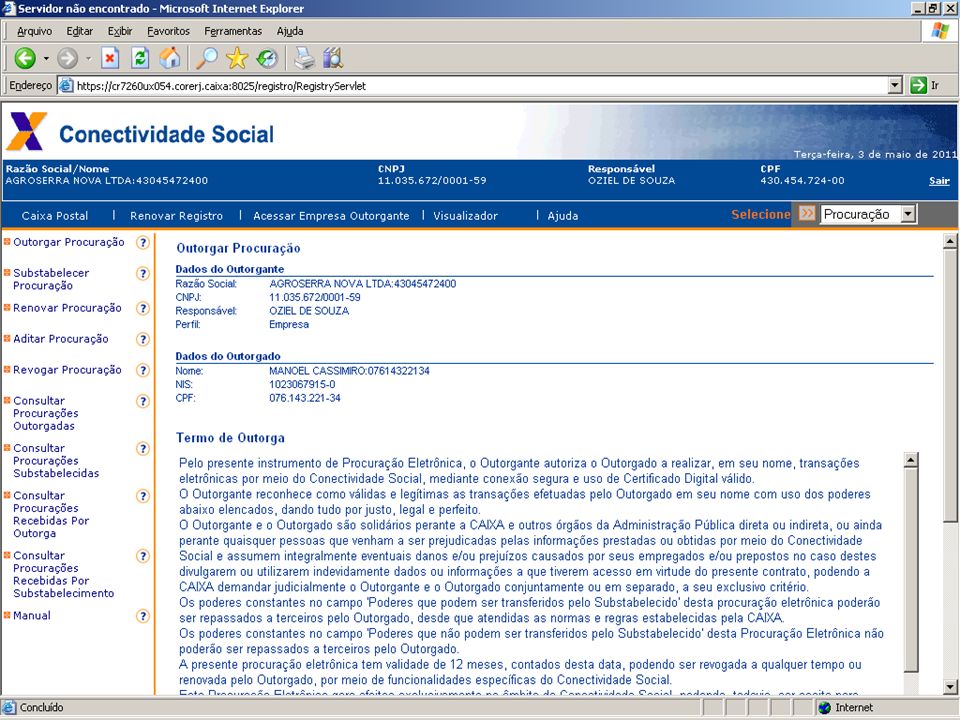Image resolution: width=960 pixels, height=720 pixels.
Task: Open help for Outorgar Procuração
Action: click(143, 242)
